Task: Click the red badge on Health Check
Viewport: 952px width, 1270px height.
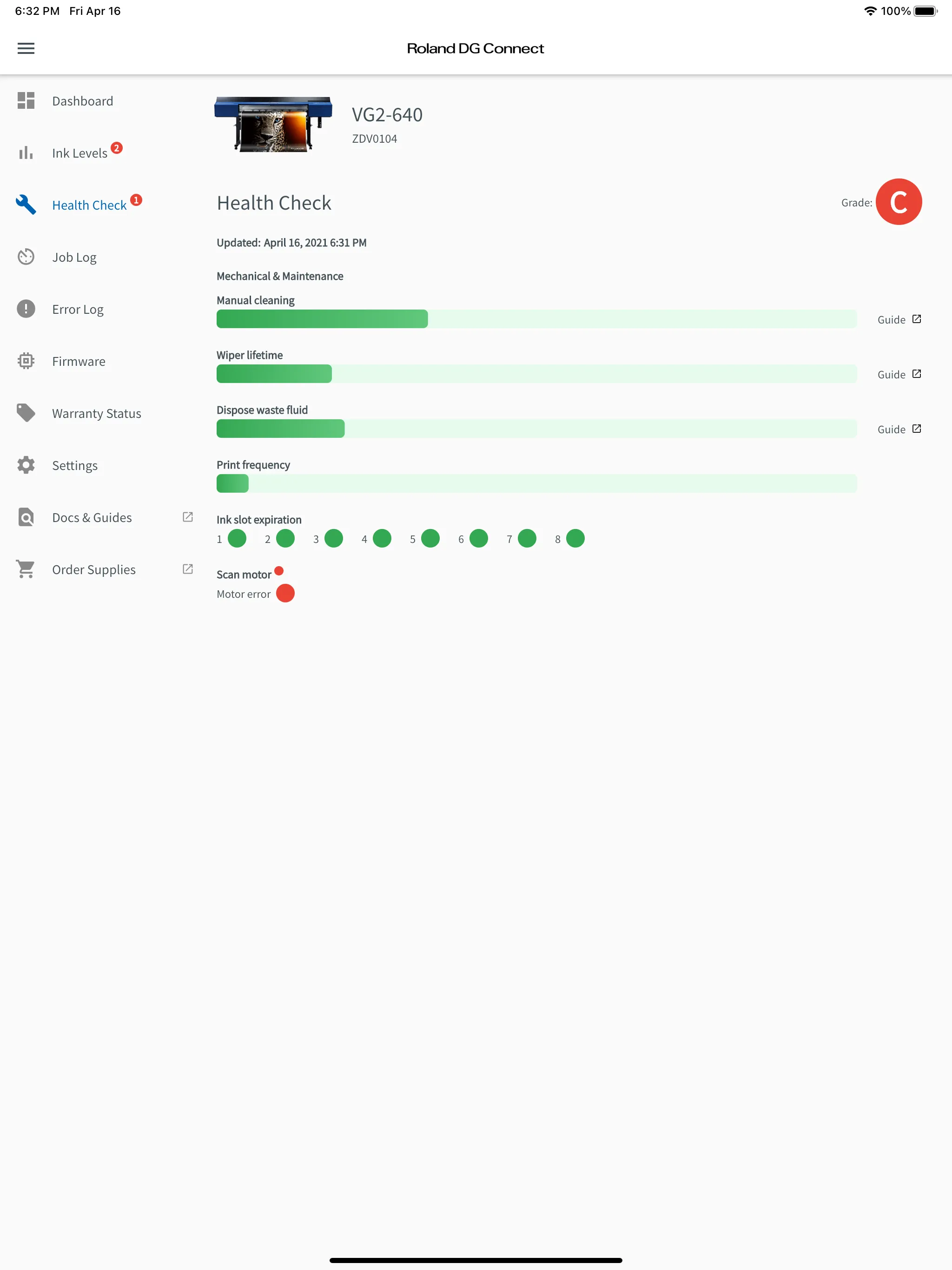Action: pos(136,200)
